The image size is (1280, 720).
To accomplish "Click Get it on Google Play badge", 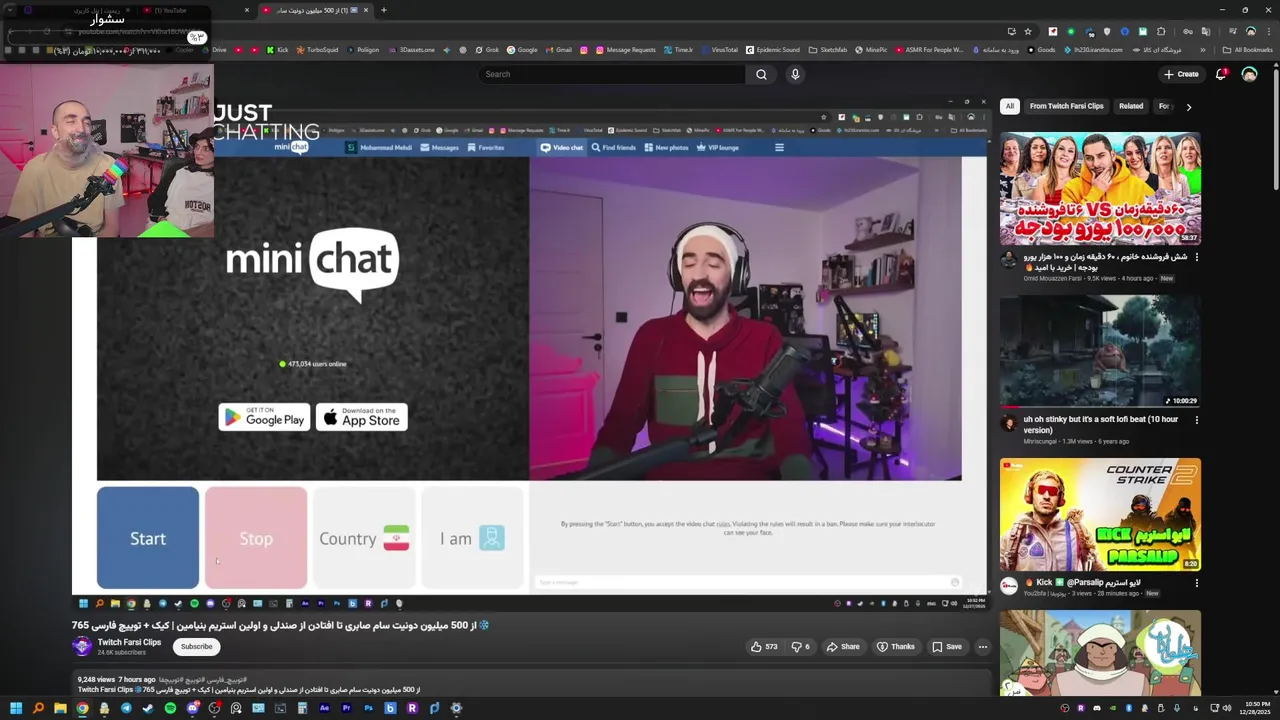I will pos(264,417).
